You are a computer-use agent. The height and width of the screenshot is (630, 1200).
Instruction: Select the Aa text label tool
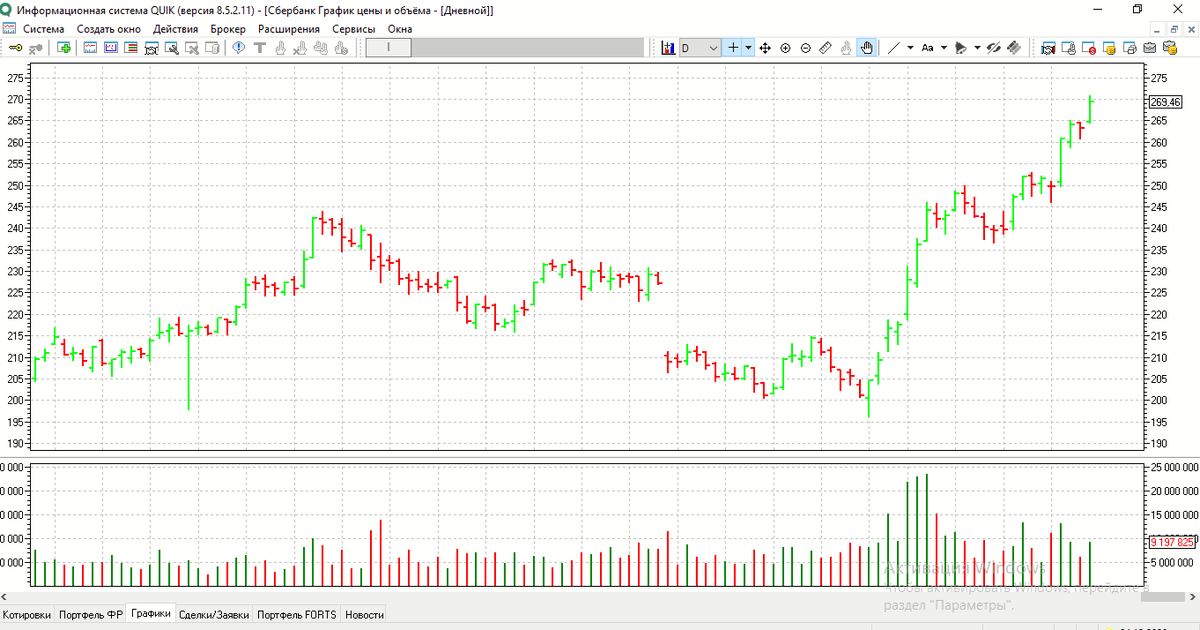(x=927, y=47)
